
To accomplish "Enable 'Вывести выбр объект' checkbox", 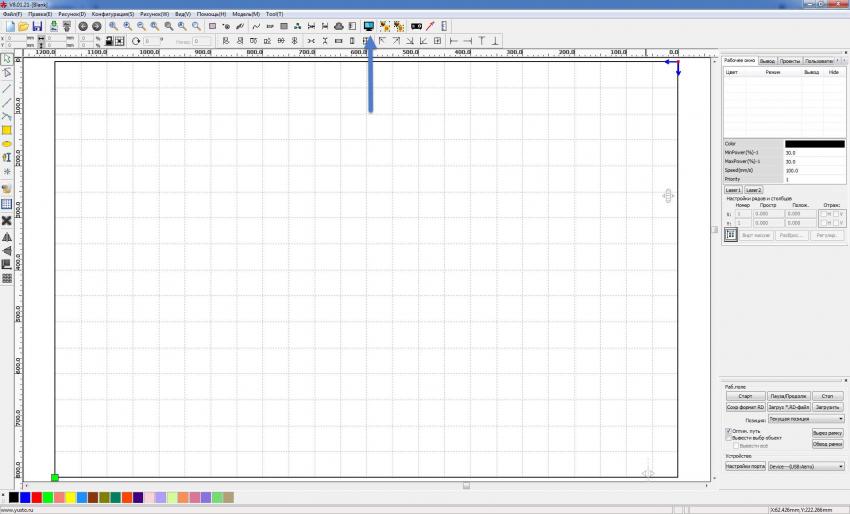I will point(728,438).
